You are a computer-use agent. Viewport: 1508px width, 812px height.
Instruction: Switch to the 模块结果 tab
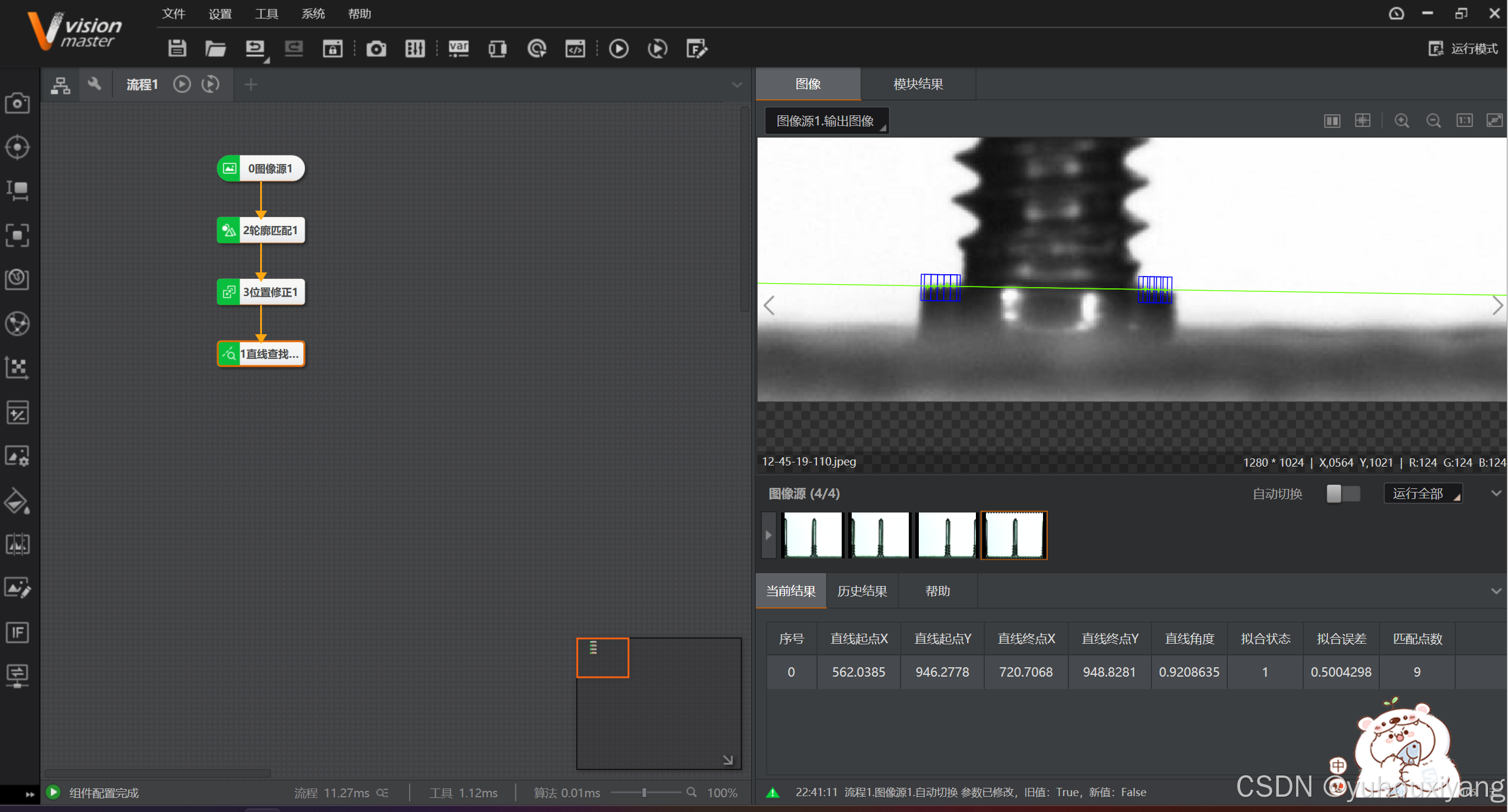pyautogui.click(x=918, y=84)
